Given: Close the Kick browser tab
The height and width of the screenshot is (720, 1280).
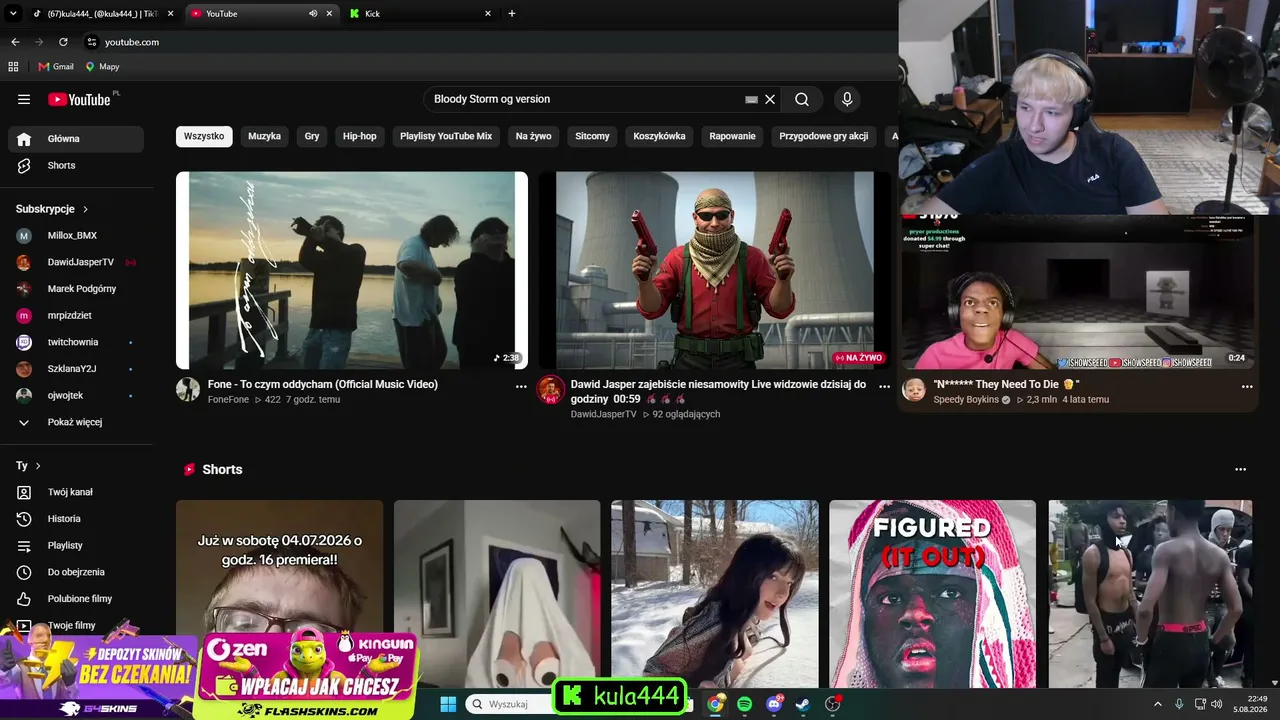Looking at the screenshot, I should click(x=488, y=14).
